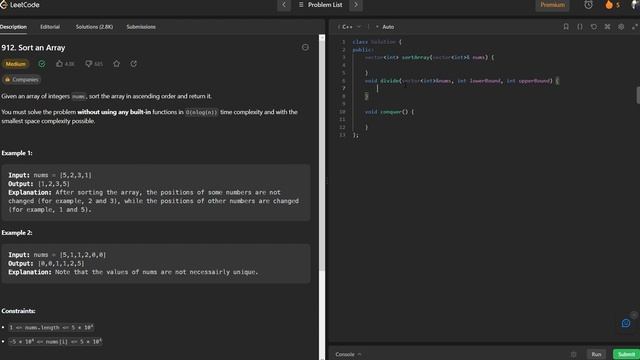The image size is (640, 360).
Task: Toggle fullscreen editor icon
Action: [635, 27]
